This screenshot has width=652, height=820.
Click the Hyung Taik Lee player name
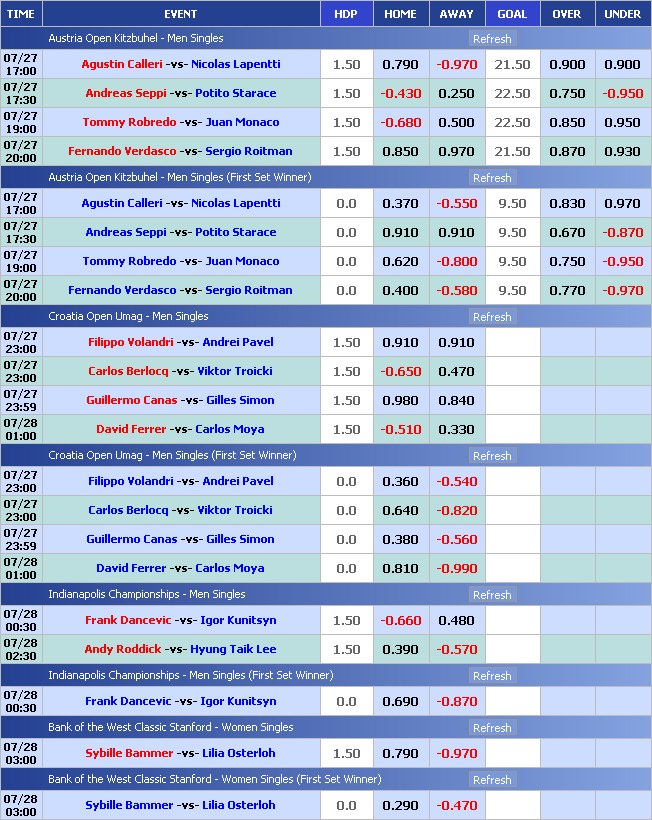pos(235,650)
